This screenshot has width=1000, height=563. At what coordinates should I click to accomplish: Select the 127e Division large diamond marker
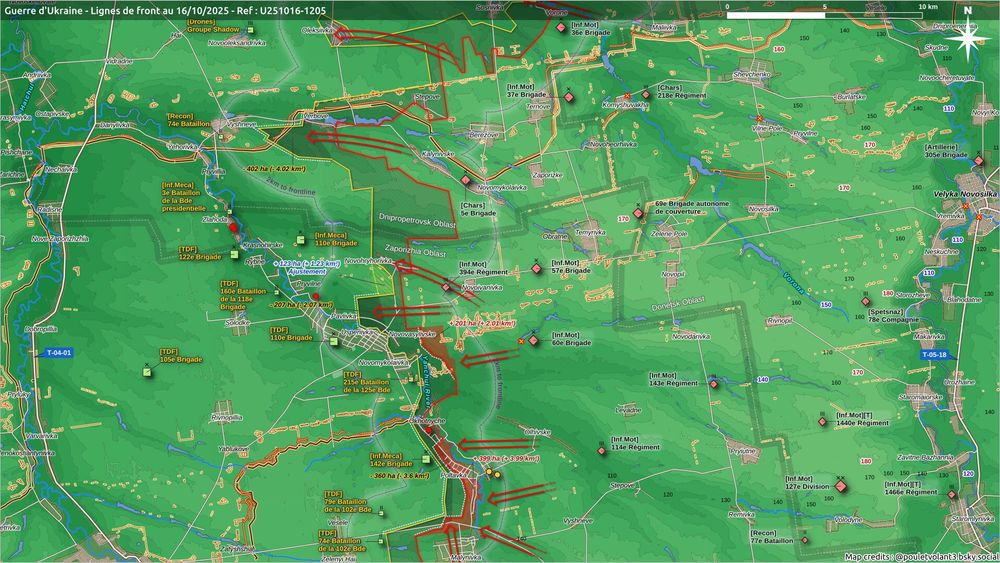841,486
